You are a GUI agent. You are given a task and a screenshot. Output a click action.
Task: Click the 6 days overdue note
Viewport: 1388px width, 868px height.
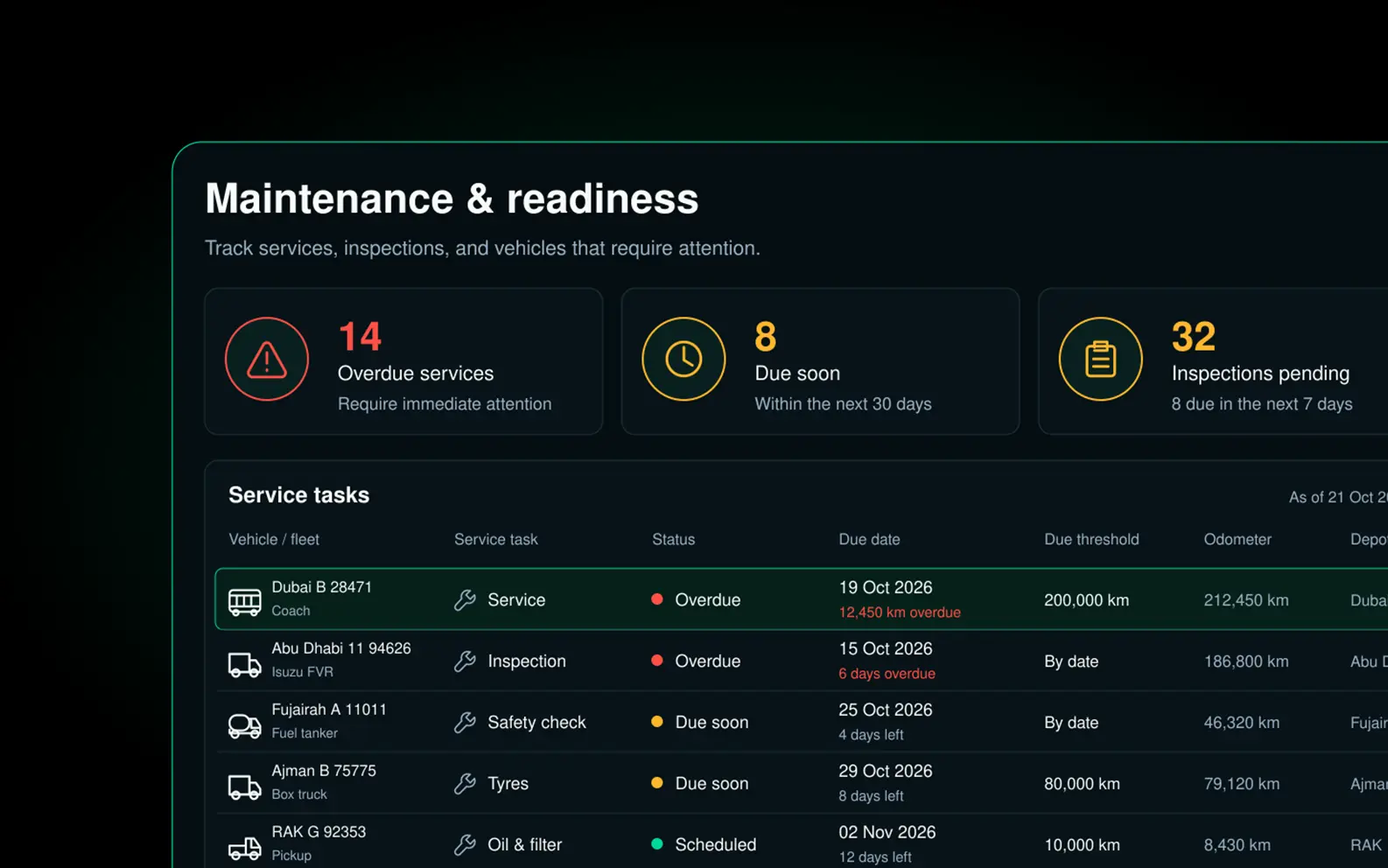tap(887, 674)
